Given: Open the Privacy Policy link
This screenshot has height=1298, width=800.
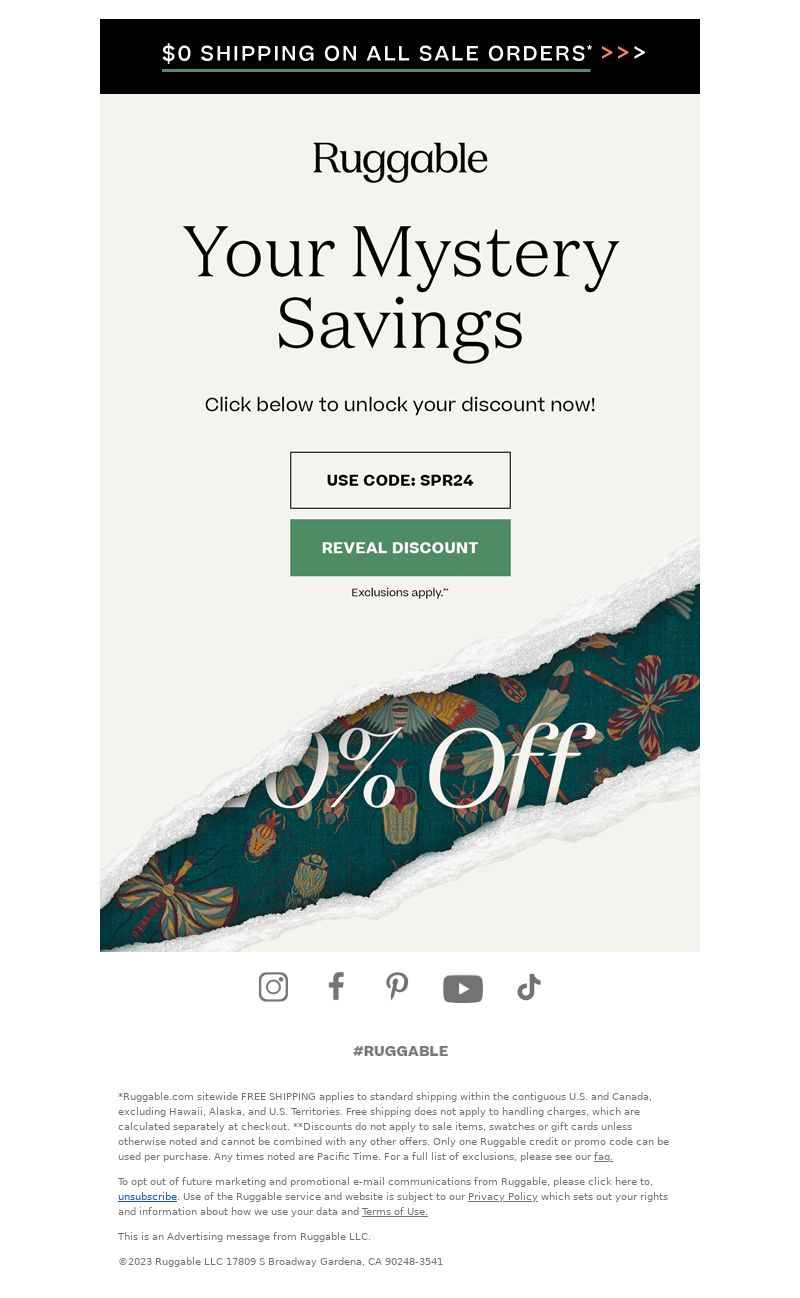Looking at the screenshot, I should [x=503, y=1197].
